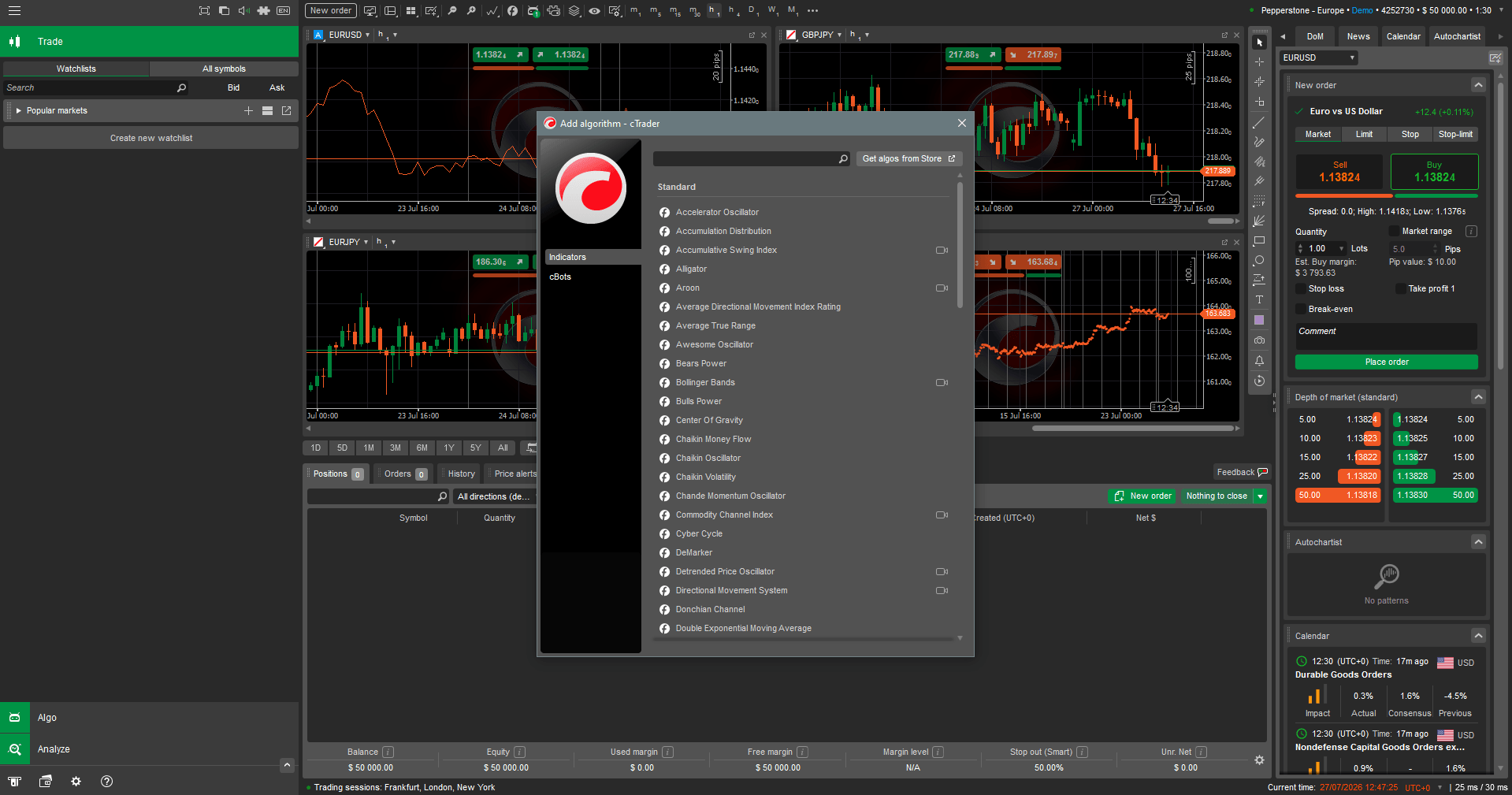1512x795 pixels.
Task: Select the rectangle shape tool
Action: coord(1259,240)
